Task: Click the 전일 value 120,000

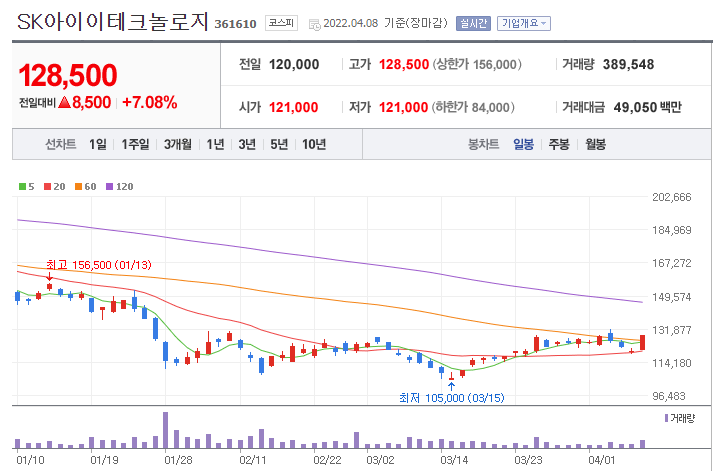Action: pos(294,65)
